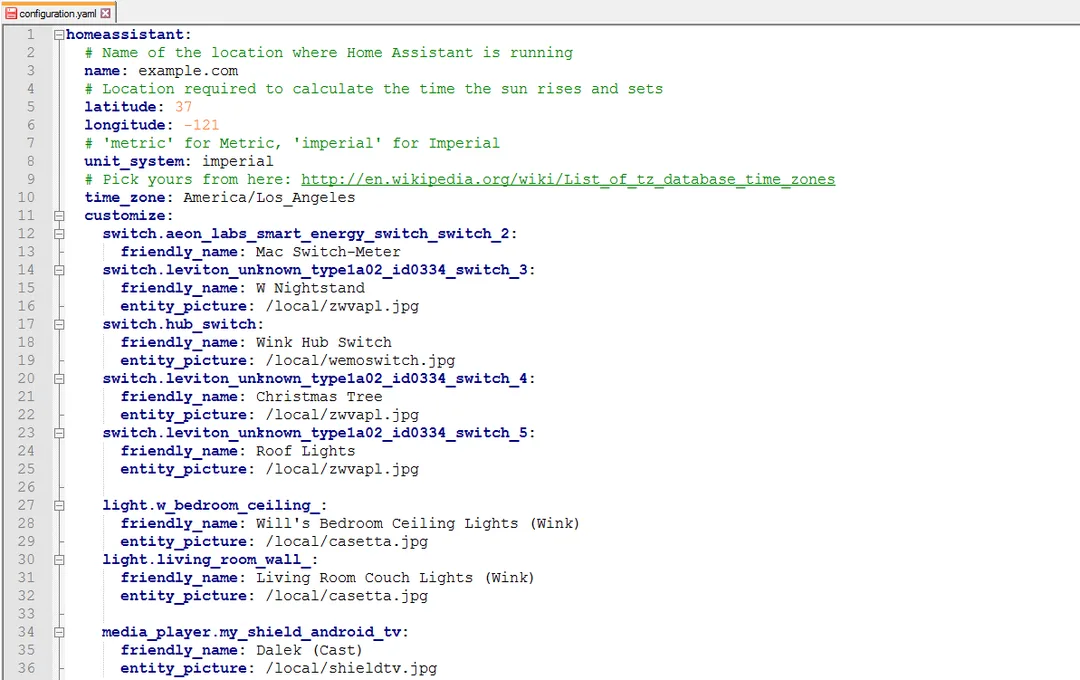
Task: Click the metric/imperial comment on line 7
Action: [x=292, y=143]
